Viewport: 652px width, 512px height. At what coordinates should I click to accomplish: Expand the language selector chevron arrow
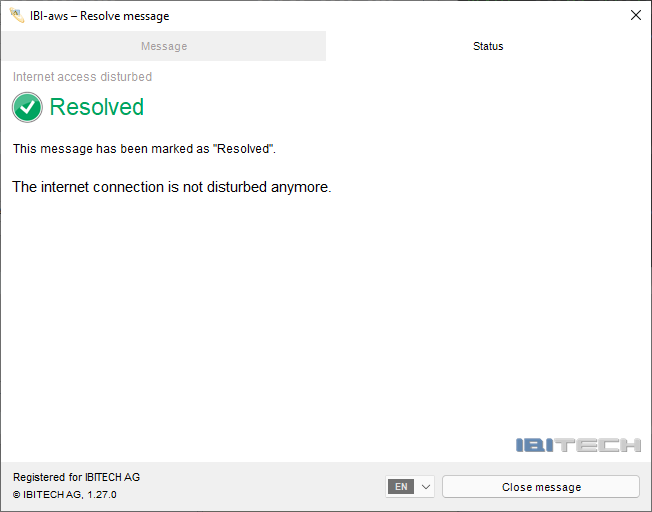pos(426,487)
